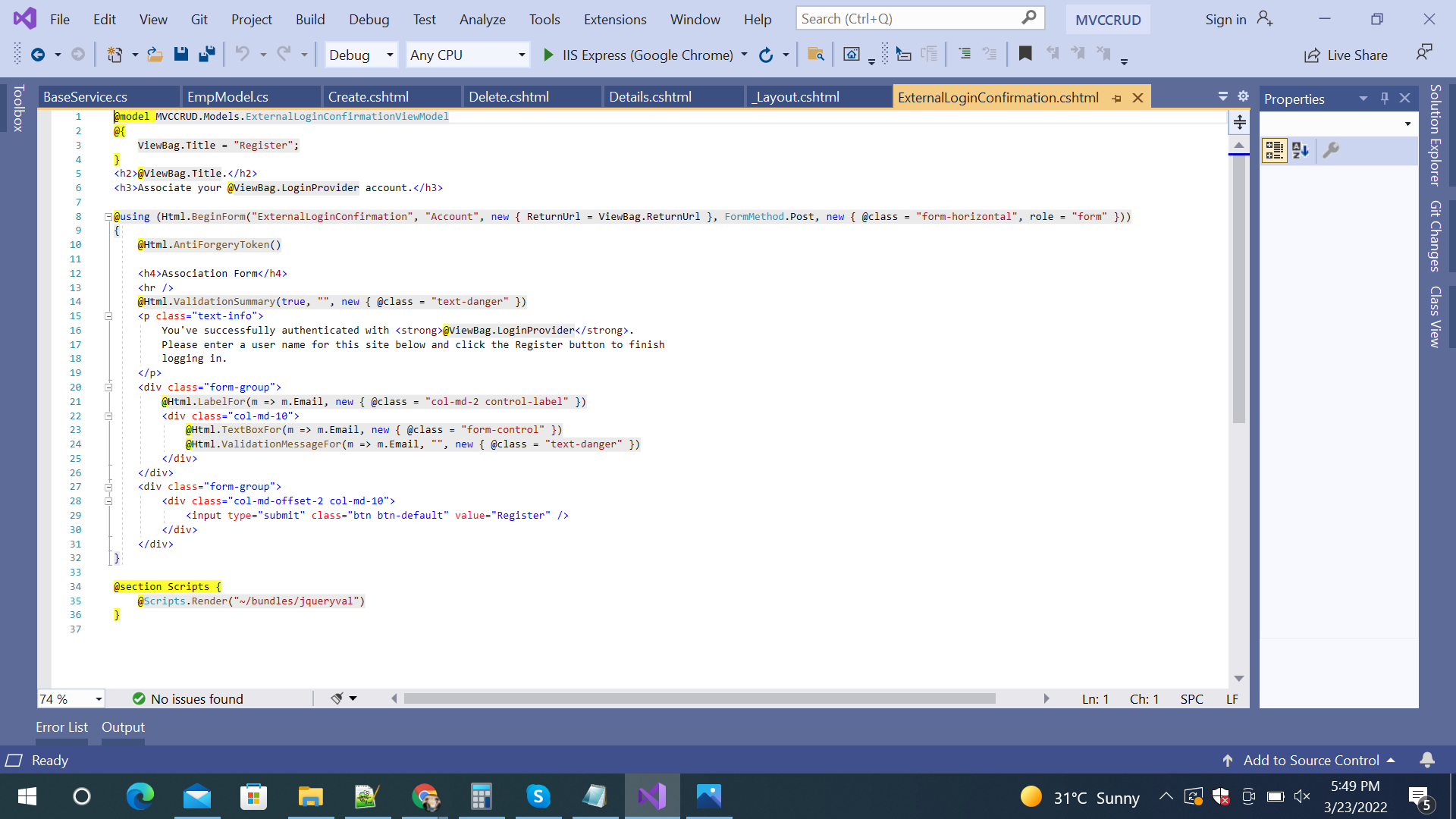Screen dimensions: 1456x819
Task: Click the Send Feedback person icon
Action: (1424, 53)
